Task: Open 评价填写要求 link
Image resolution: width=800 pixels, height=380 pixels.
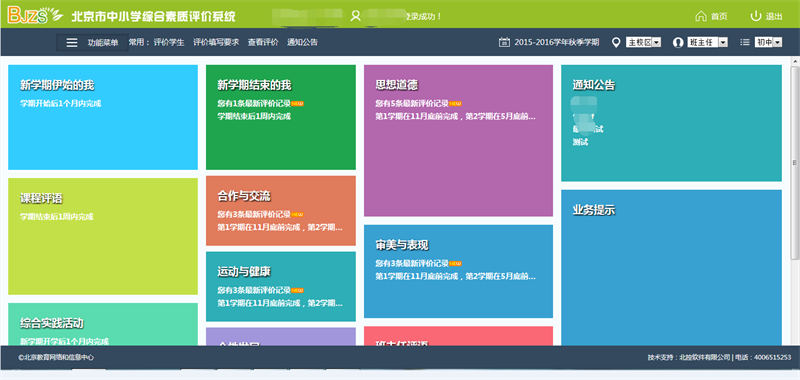Action: (x=216, y=42)
